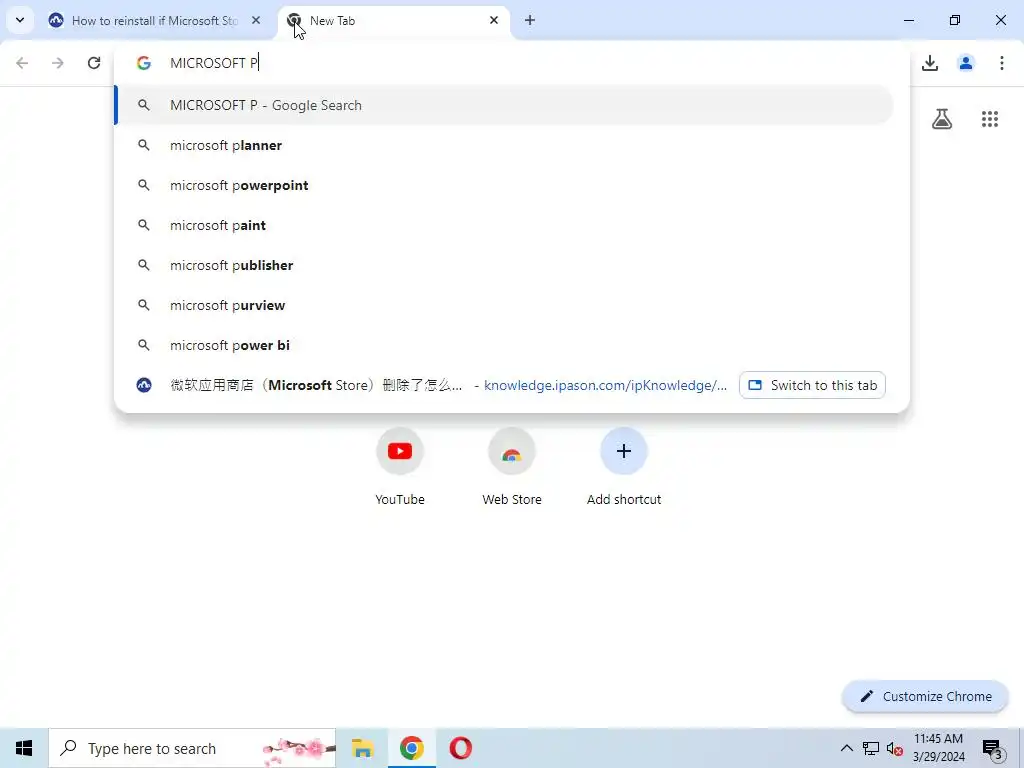Launch Opera from the taskbar

(x=460, y=748)
